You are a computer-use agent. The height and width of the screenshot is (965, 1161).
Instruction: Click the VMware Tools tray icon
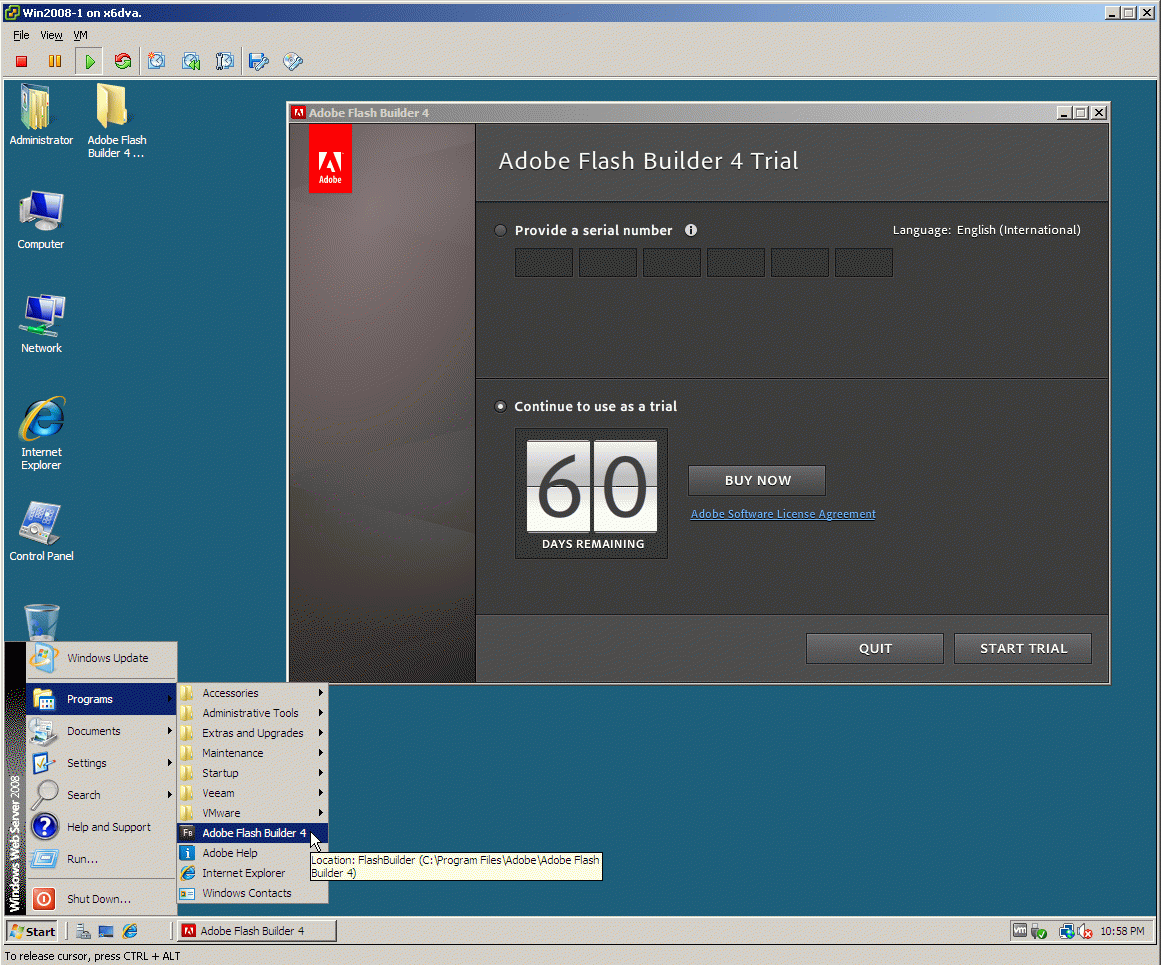[x=1020, y=931]
